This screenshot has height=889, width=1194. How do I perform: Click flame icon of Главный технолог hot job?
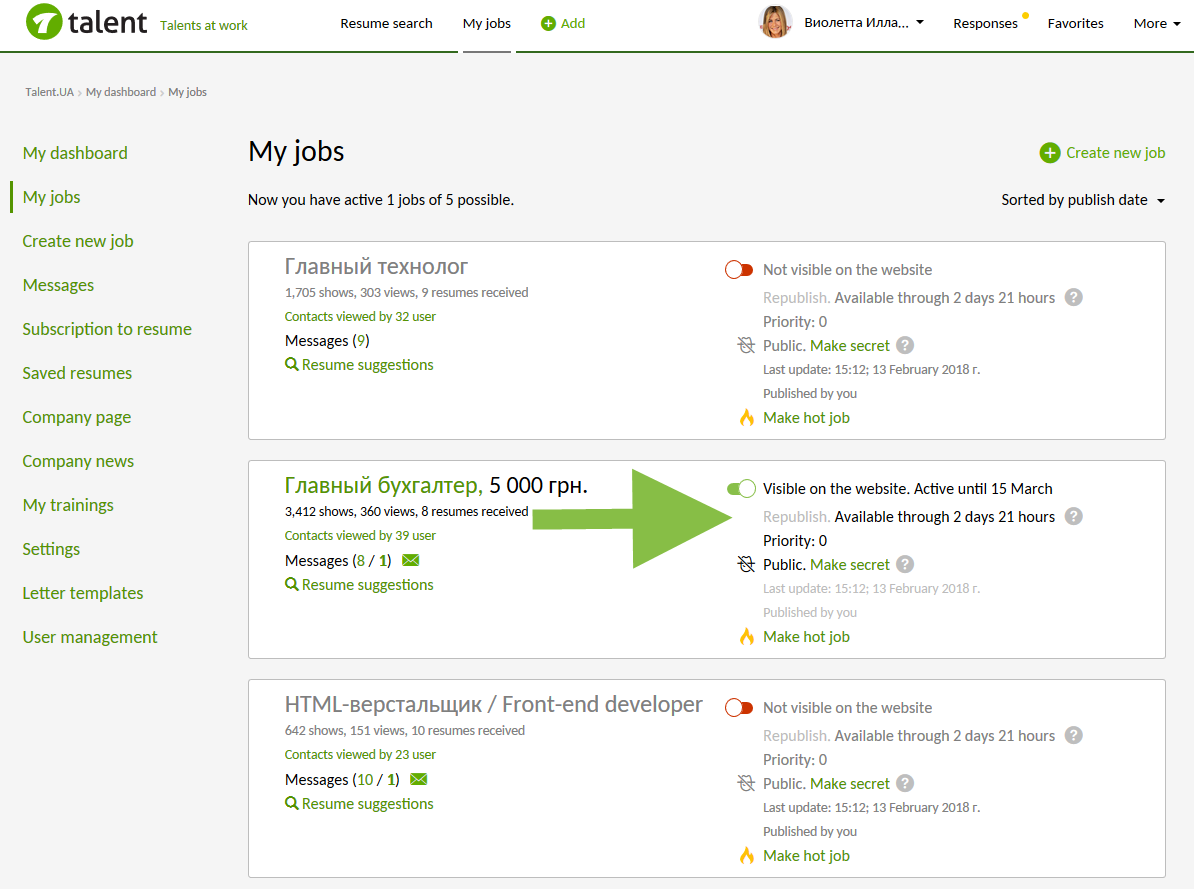click(x=747, y=417)
